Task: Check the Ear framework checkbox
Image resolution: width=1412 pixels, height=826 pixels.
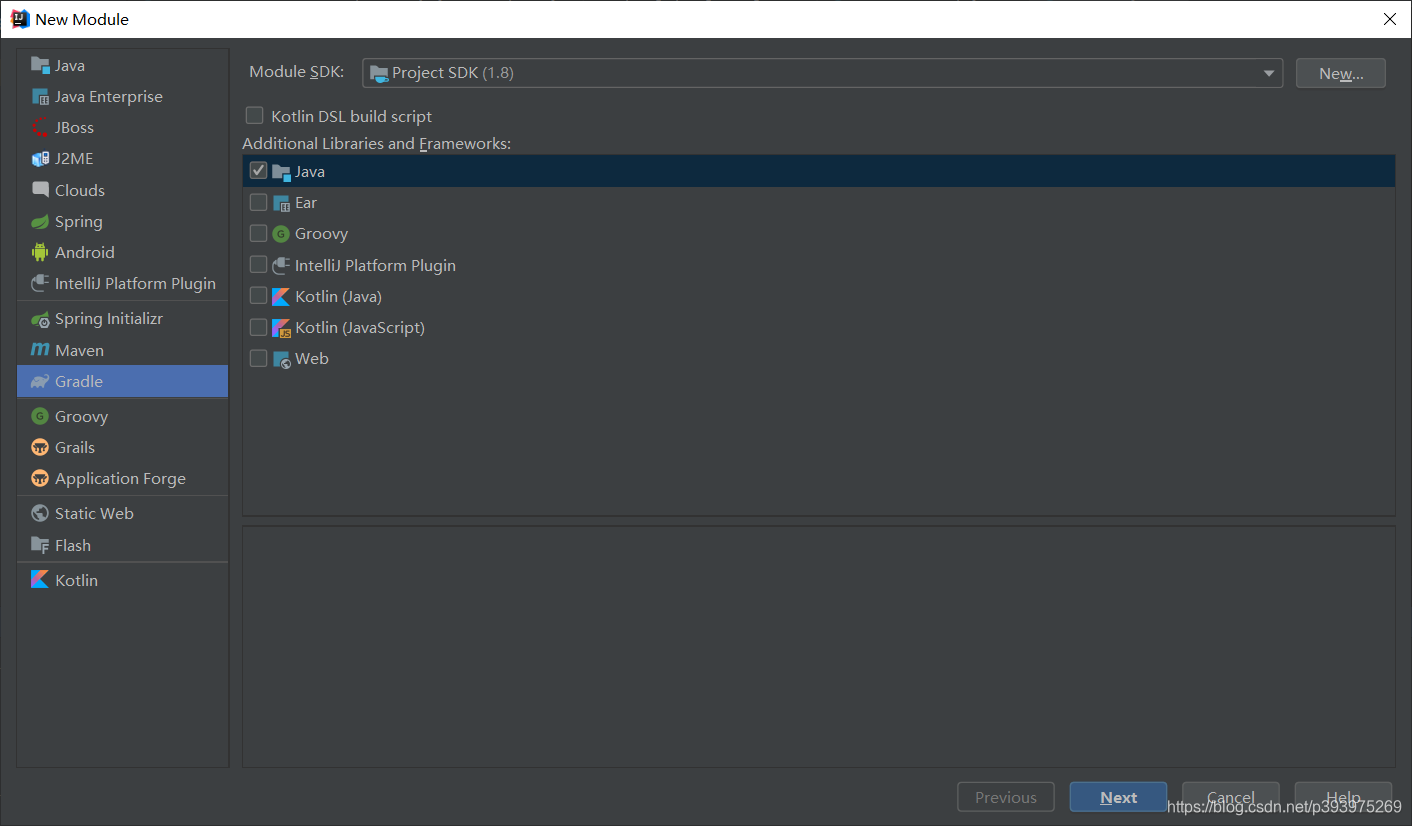Action: (x=258, y=202)
